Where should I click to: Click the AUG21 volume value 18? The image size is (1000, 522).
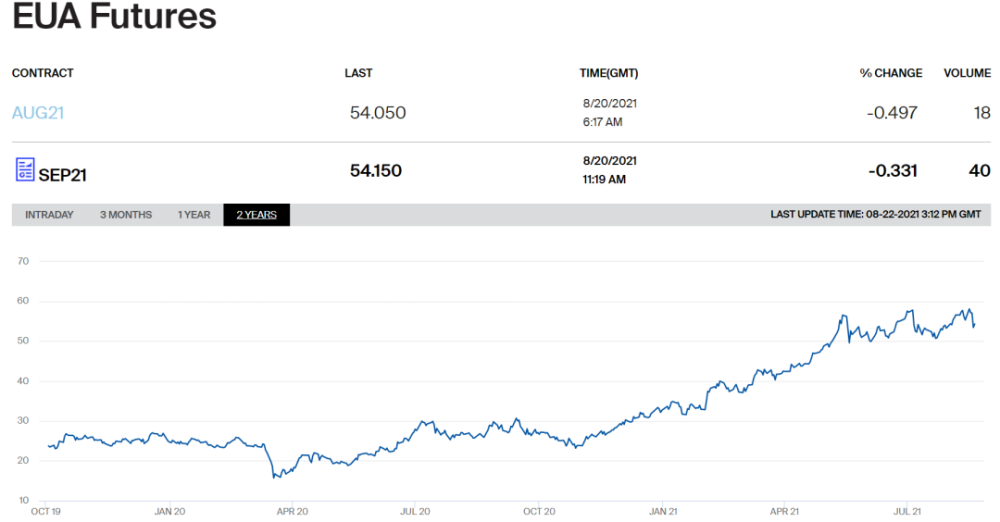point(982,113)
